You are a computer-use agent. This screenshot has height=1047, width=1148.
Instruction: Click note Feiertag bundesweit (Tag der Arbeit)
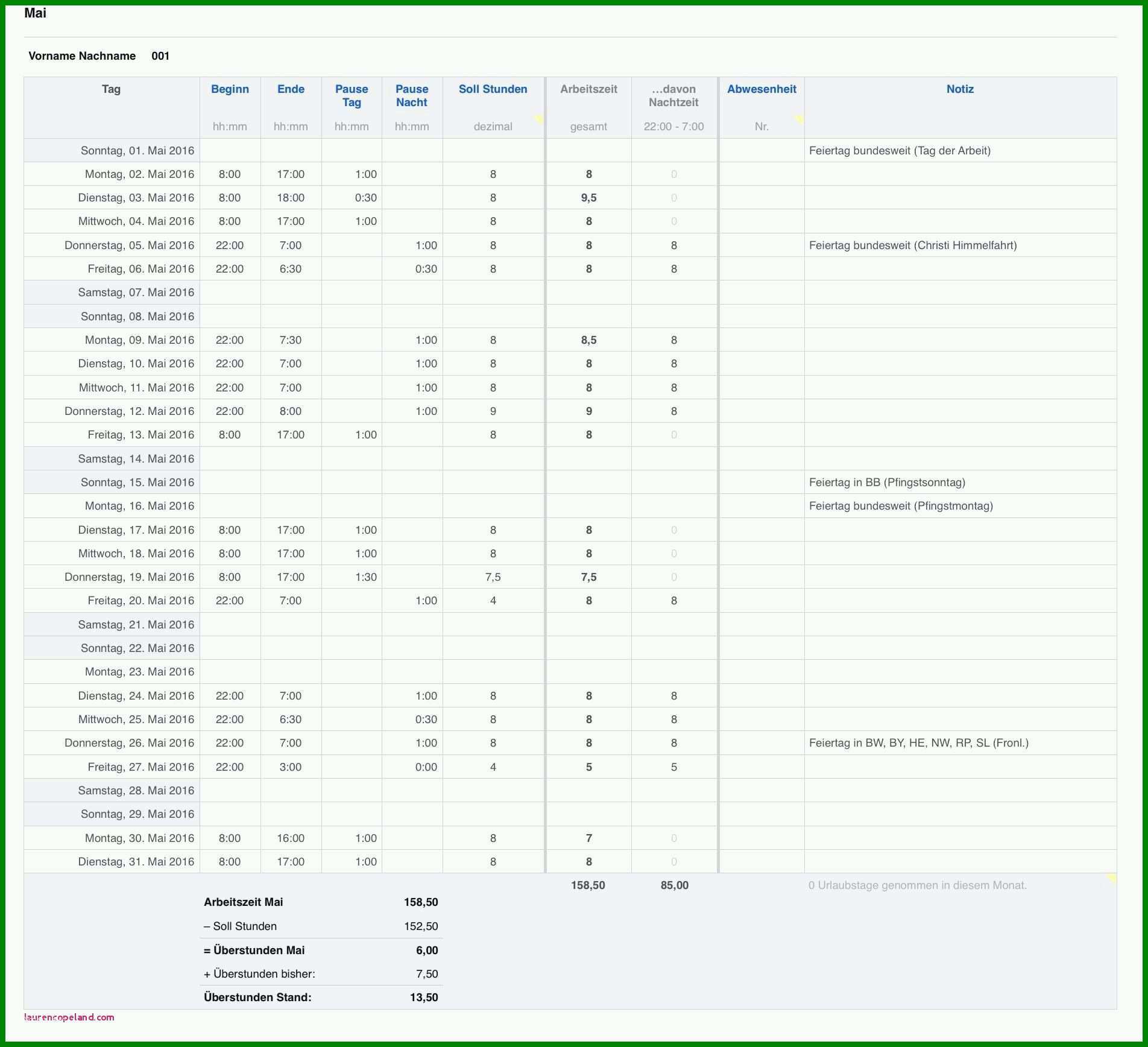900,151
